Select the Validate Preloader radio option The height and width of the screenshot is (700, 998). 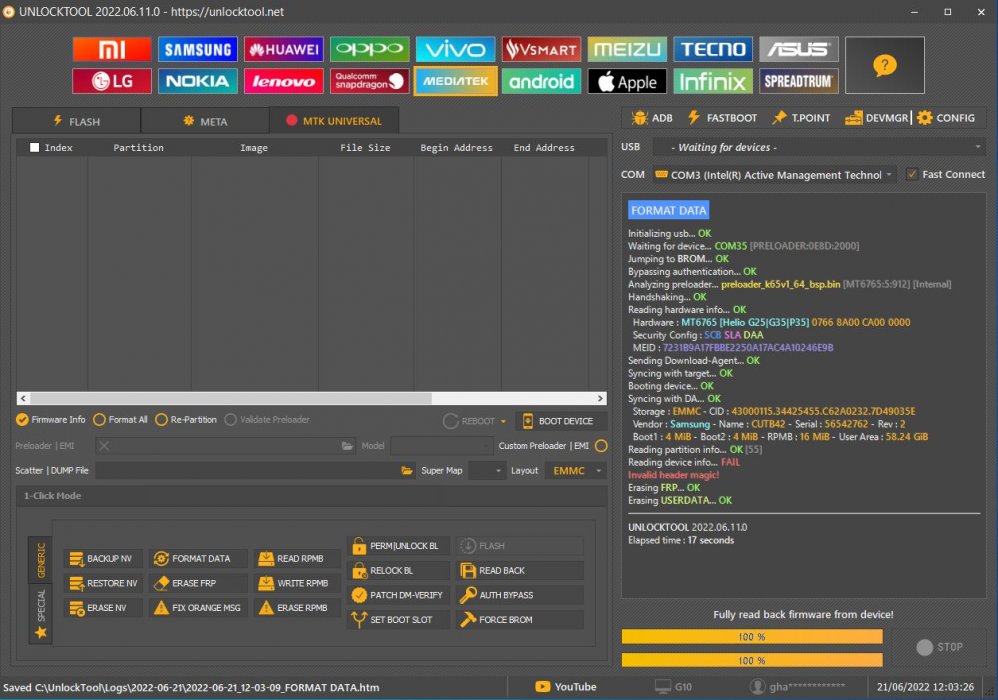[x=267, y=419]
